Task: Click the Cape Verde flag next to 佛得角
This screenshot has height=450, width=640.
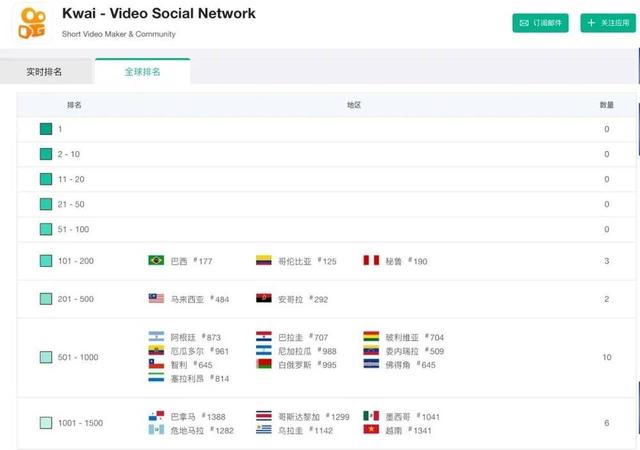Action: click(371, 364)
